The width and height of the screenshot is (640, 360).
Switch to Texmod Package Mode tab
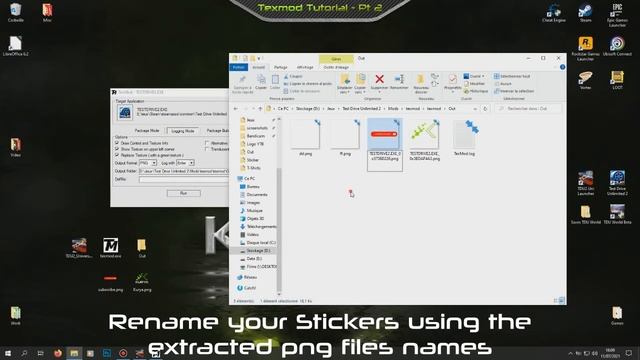tap(147, 131)
